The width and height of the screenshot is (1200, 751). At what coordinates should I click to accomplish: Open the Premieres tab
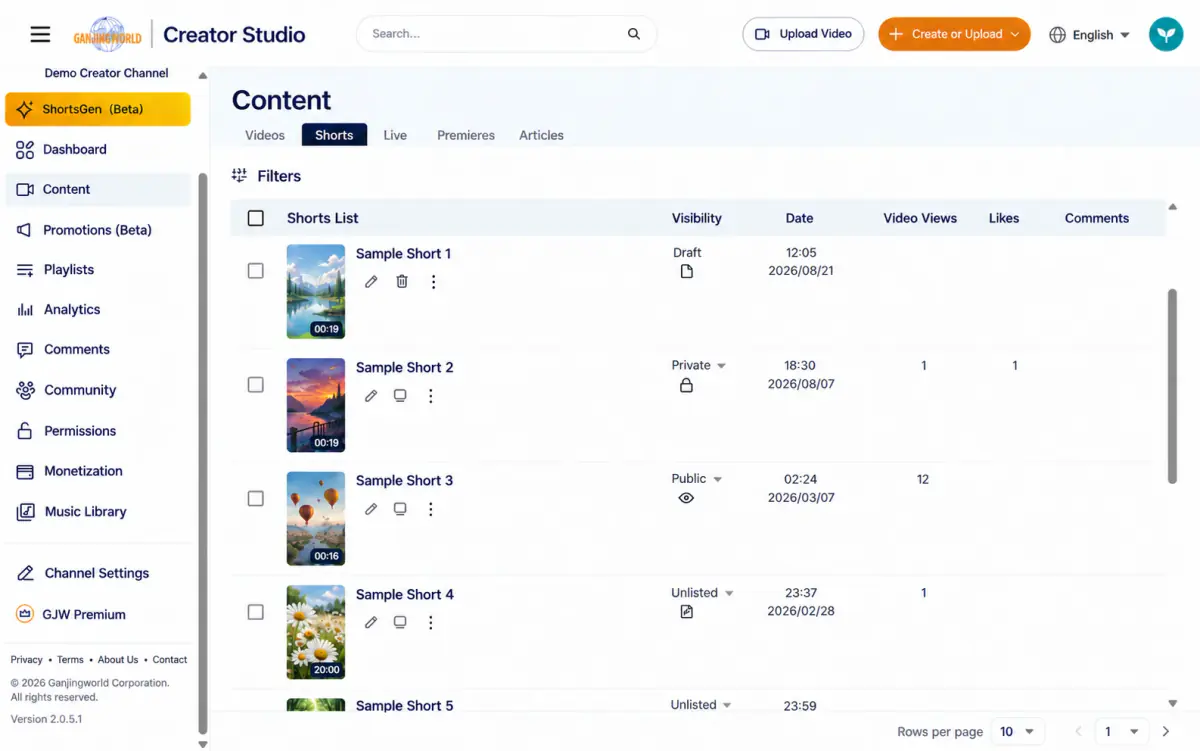[x=466, y=135]
